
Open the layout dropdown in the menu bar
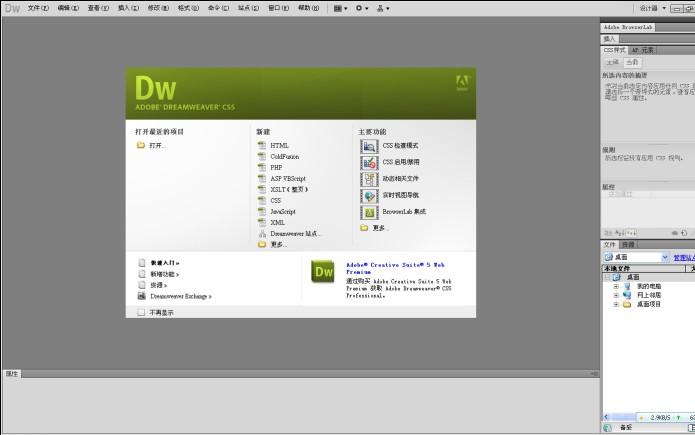point(340,8)
